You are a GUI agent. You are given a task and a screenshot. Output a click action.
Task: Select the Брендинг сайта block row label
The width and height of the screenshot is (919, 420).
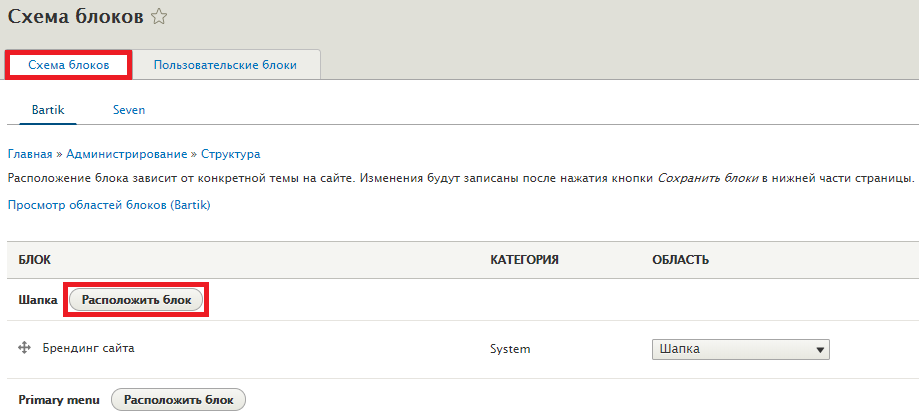(x=89, y=349)
